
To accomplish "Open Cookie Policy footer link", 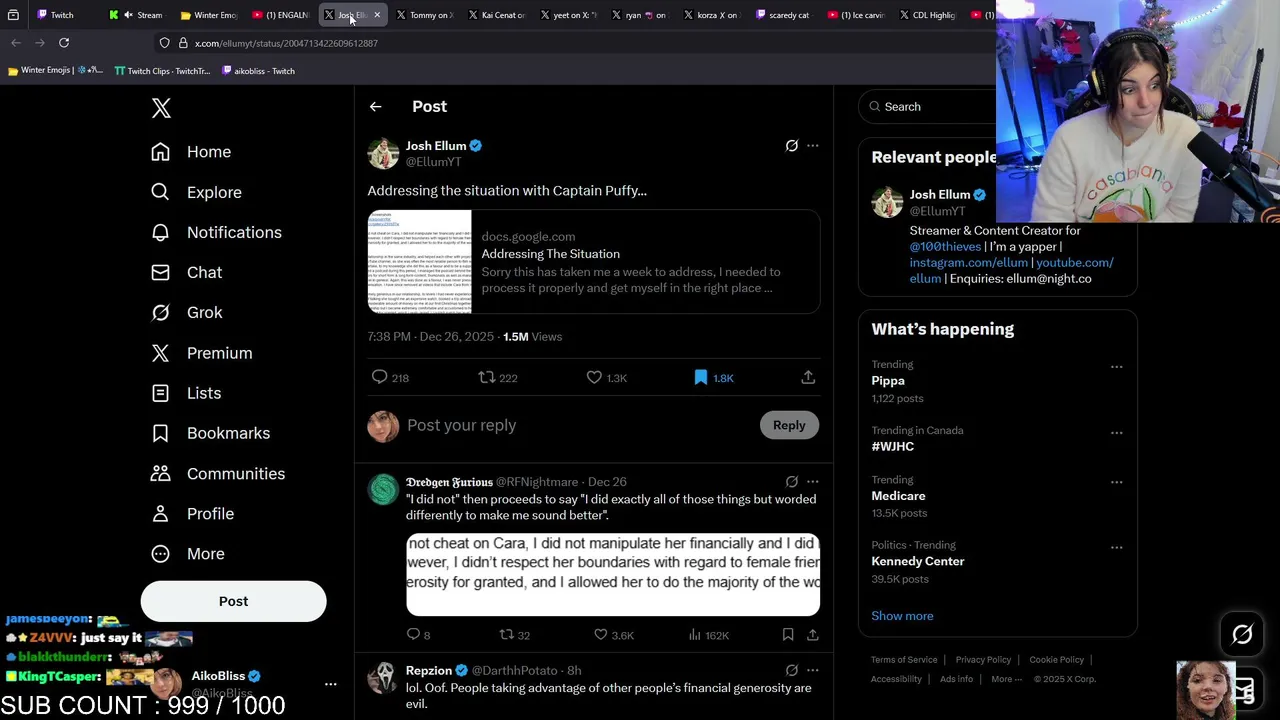I will pyautogui.click(x=1057, y=660).
